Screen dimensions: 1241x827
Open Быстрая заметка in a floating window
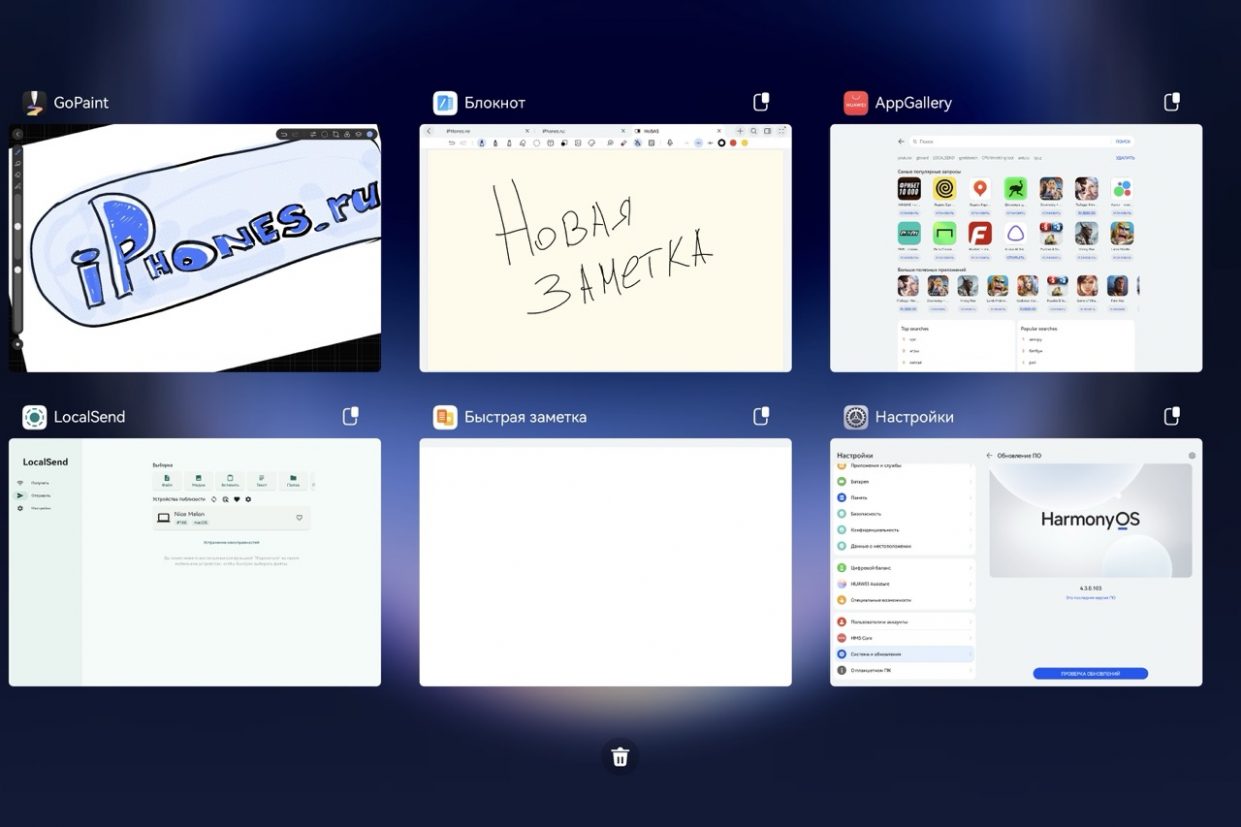coord(761,416)
